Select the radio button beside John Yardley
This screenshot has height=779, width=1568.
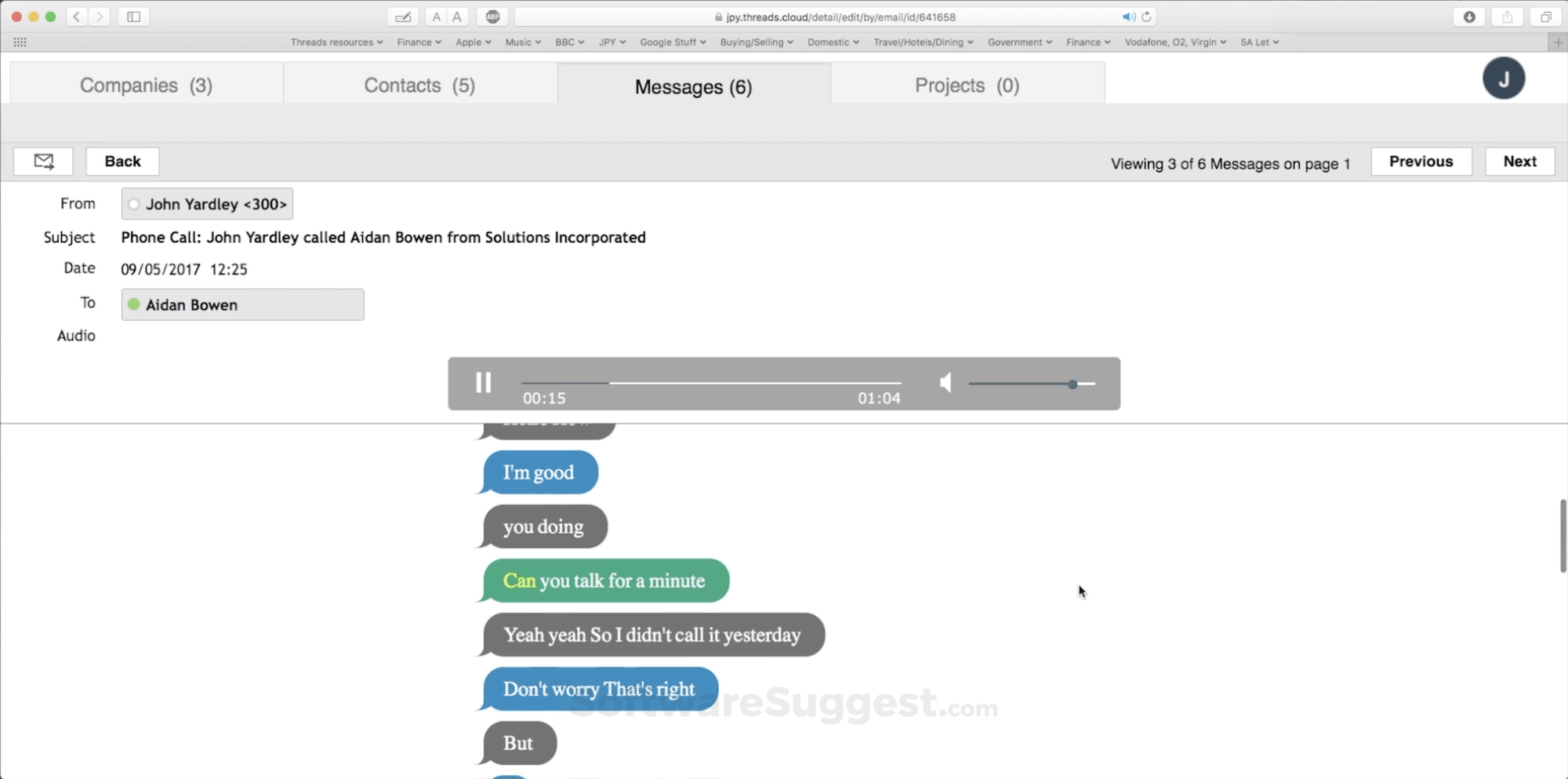click(134, 204)
